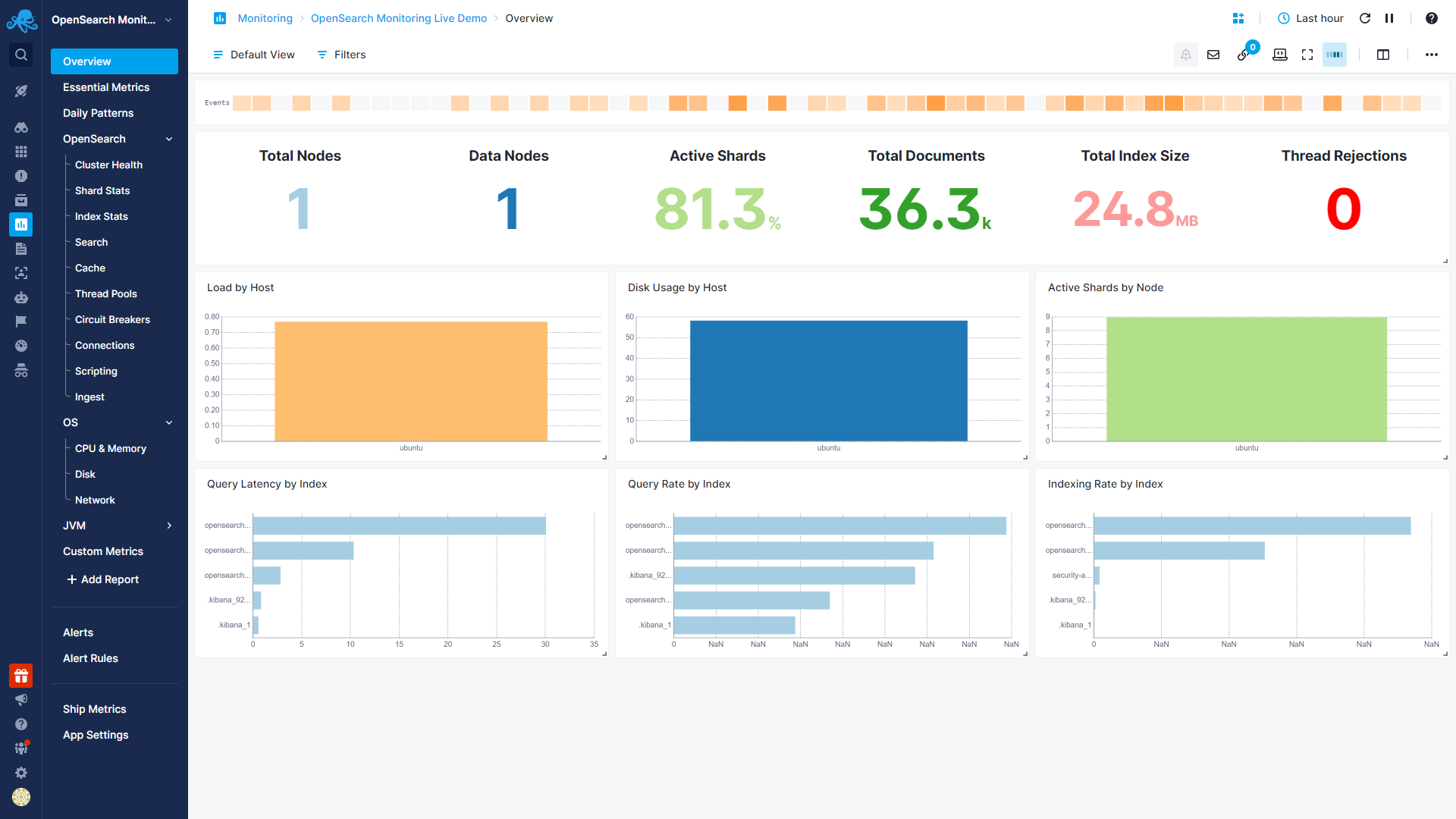This screenshot has height=819, width=1456.
Task: Open the Monitoring breadcrumb link
Action: coord(265,17)
